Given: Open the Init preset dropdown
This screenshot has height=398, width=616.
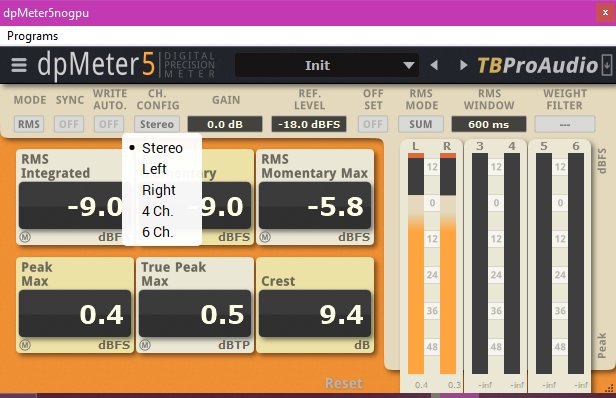Looking at the screenshot, I should pos(326,65).
